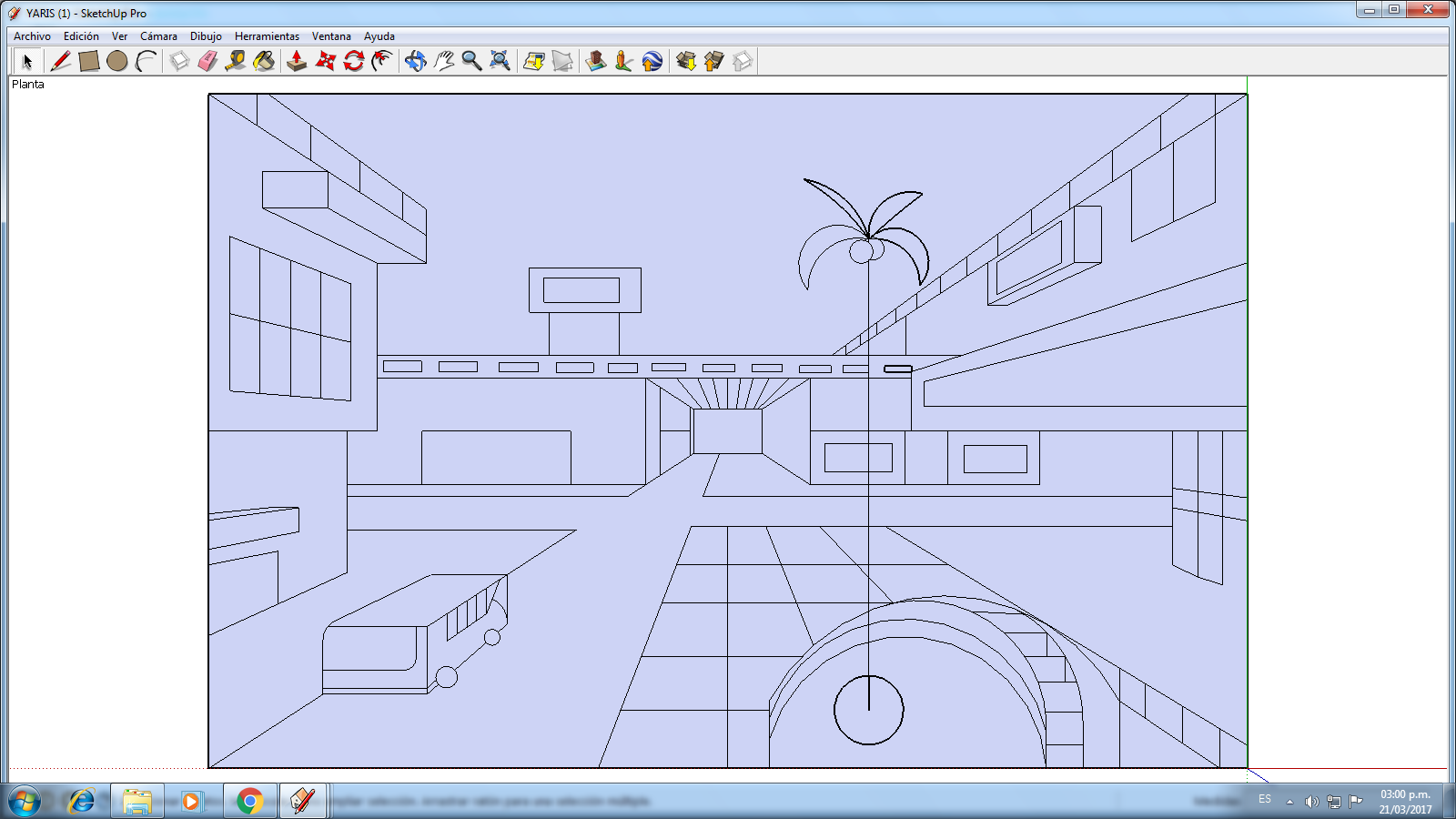
Task: Click the Preview in Google Earth icon
Action: coord(652,61)
